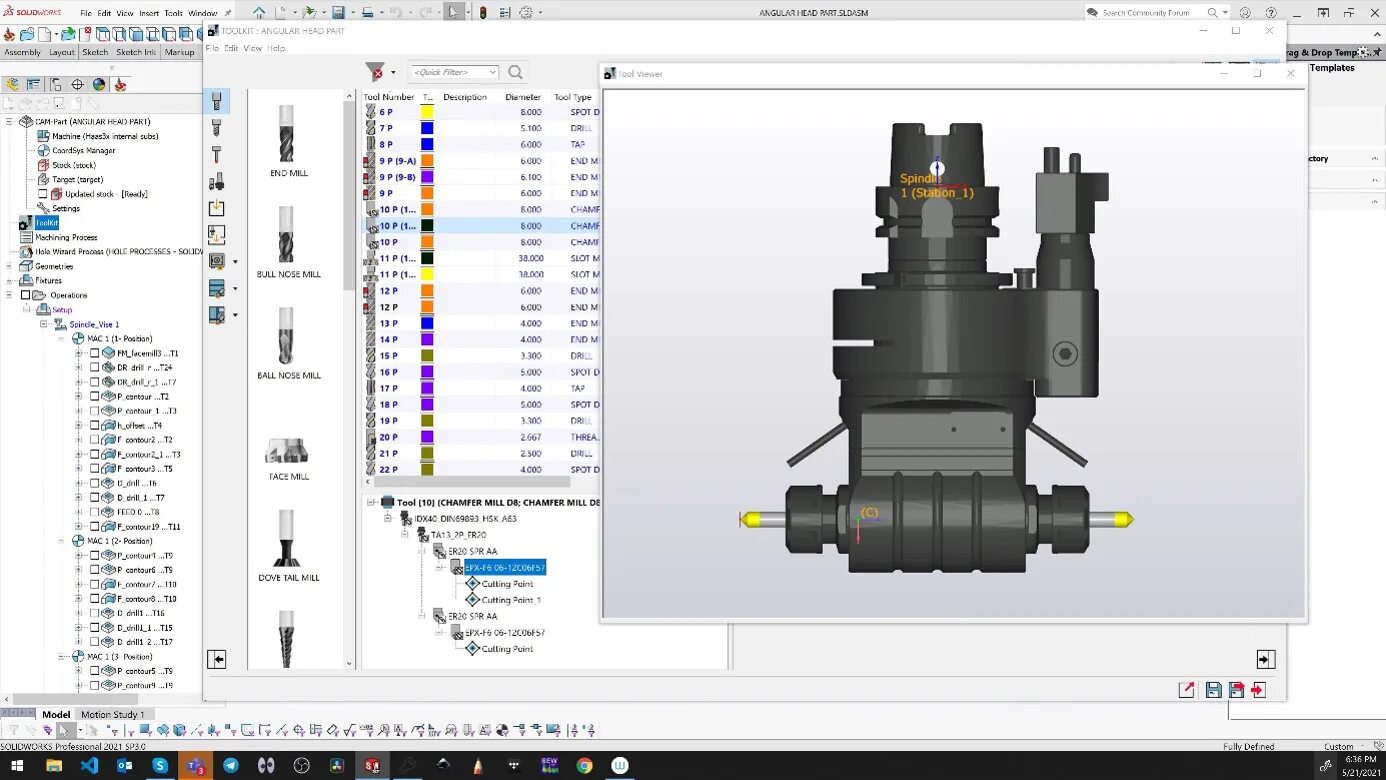1386x780 pixels.
Task: Tick the Updated stock checkbox in CAM tree
Action: pos(43,194)
